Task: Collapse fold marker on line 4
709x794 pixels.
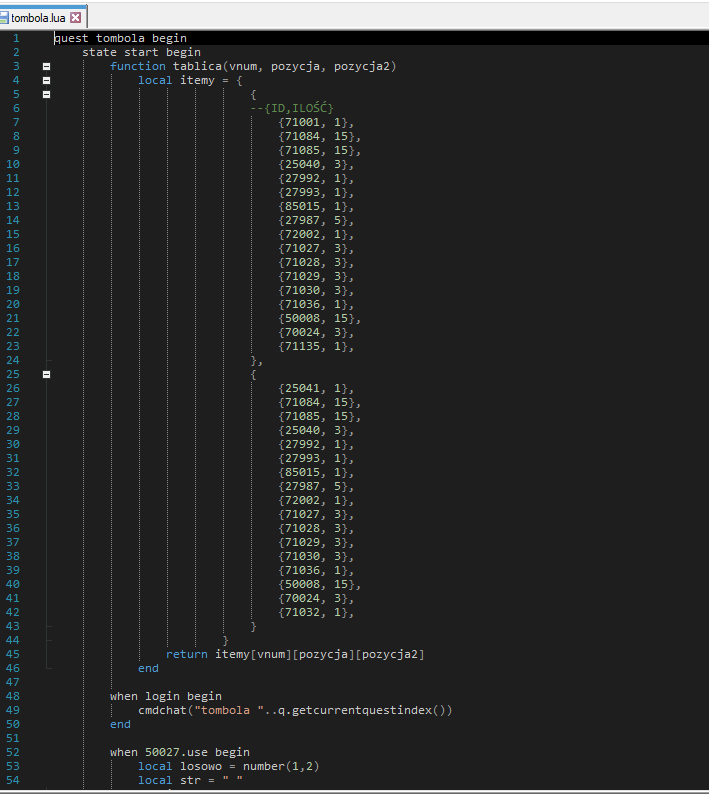Action: tap(47, 80)
